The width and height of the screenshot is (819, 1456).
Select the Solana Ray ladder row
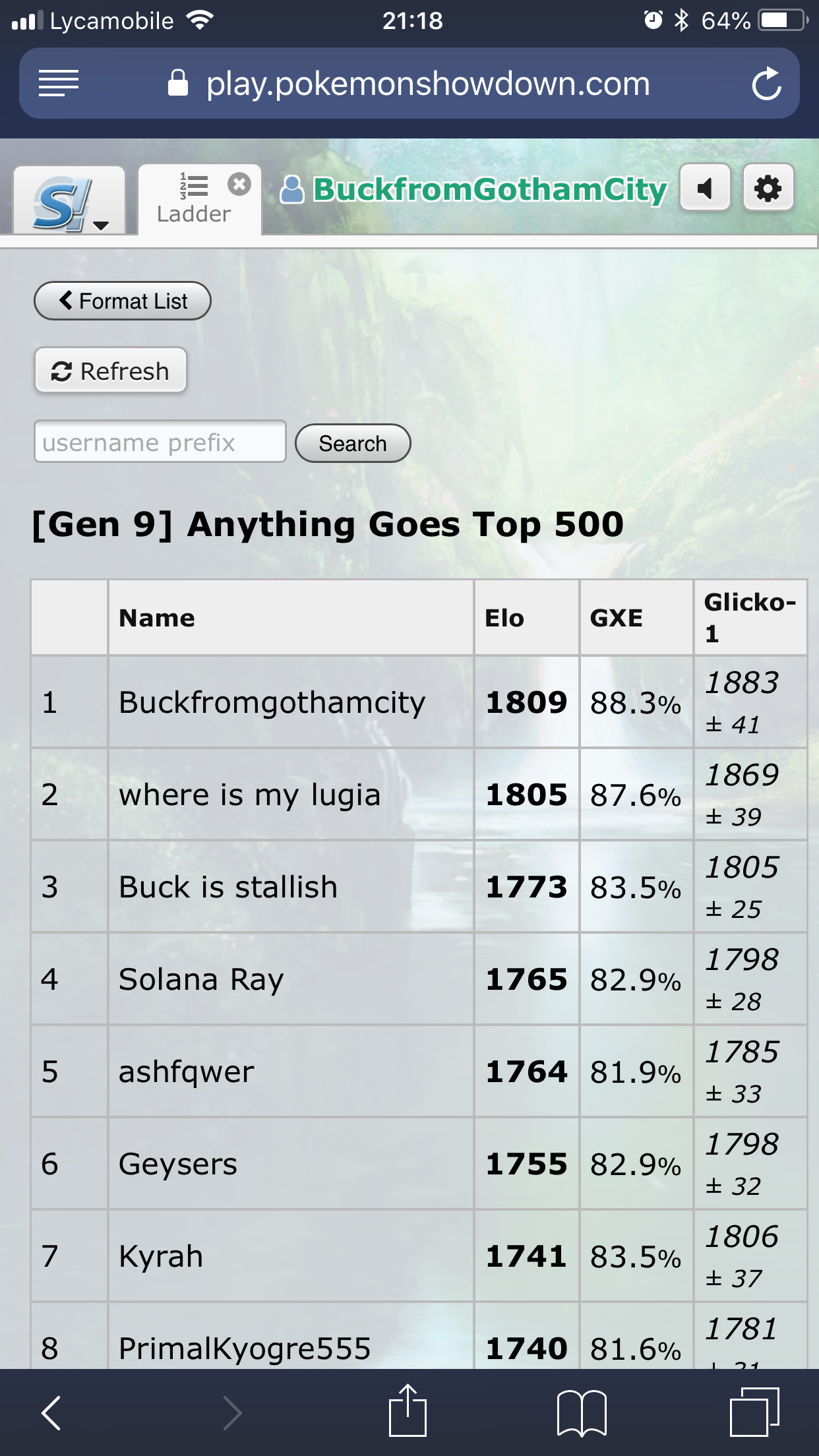click(419, 979)
